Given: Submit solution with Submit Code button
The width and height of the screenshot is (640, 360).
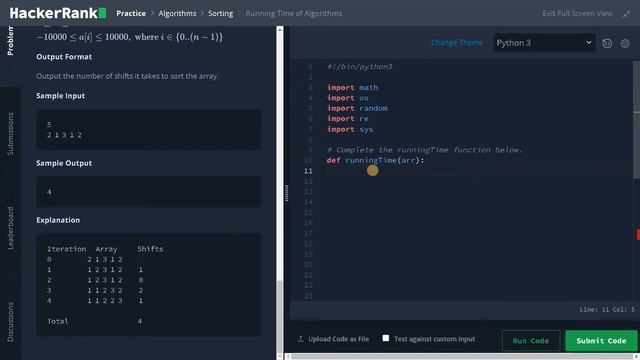Looking at the screenshot, I should 601,340.
